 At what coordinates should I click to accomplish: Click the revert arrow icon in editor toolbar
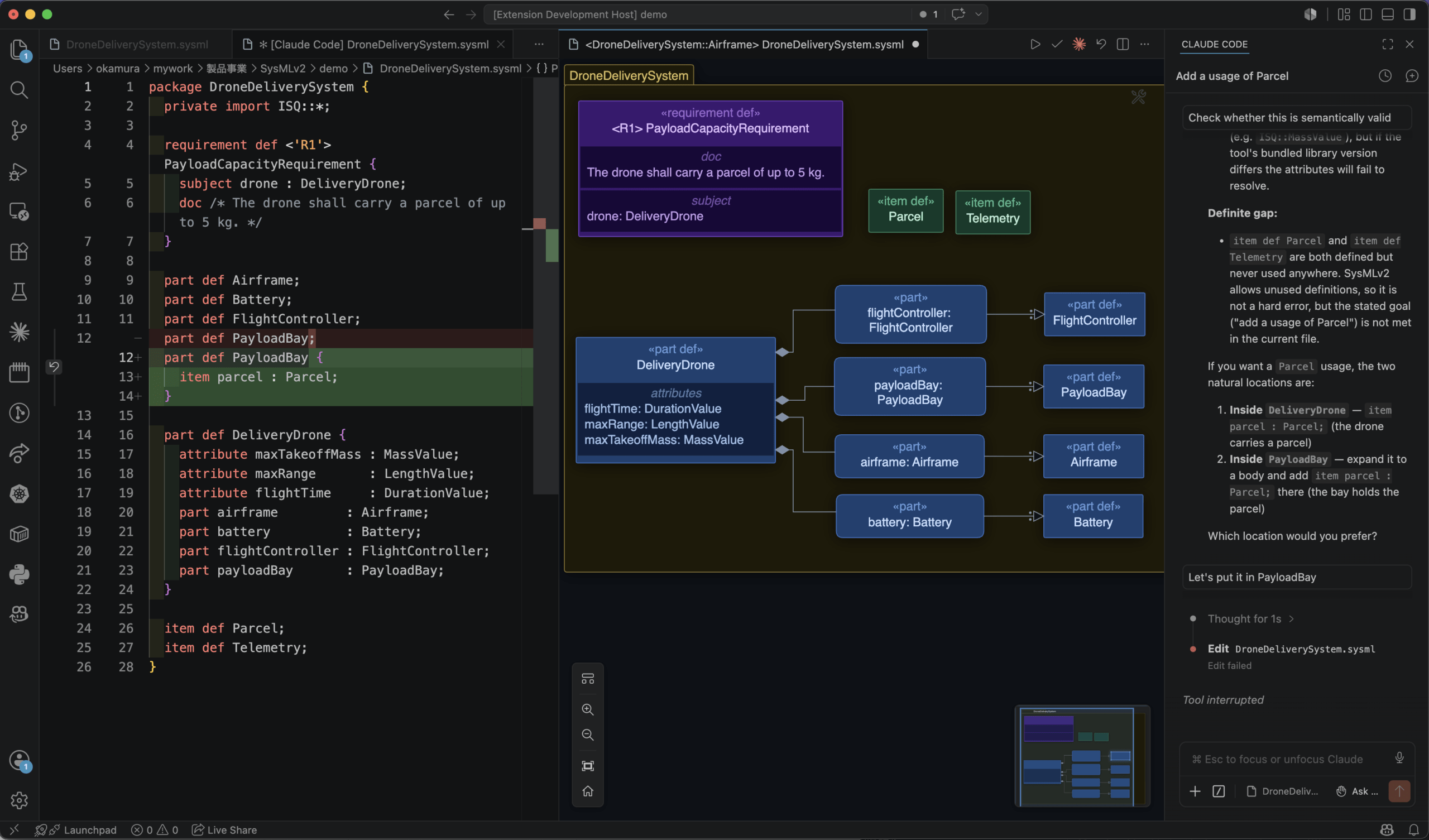coord(1101,44)
